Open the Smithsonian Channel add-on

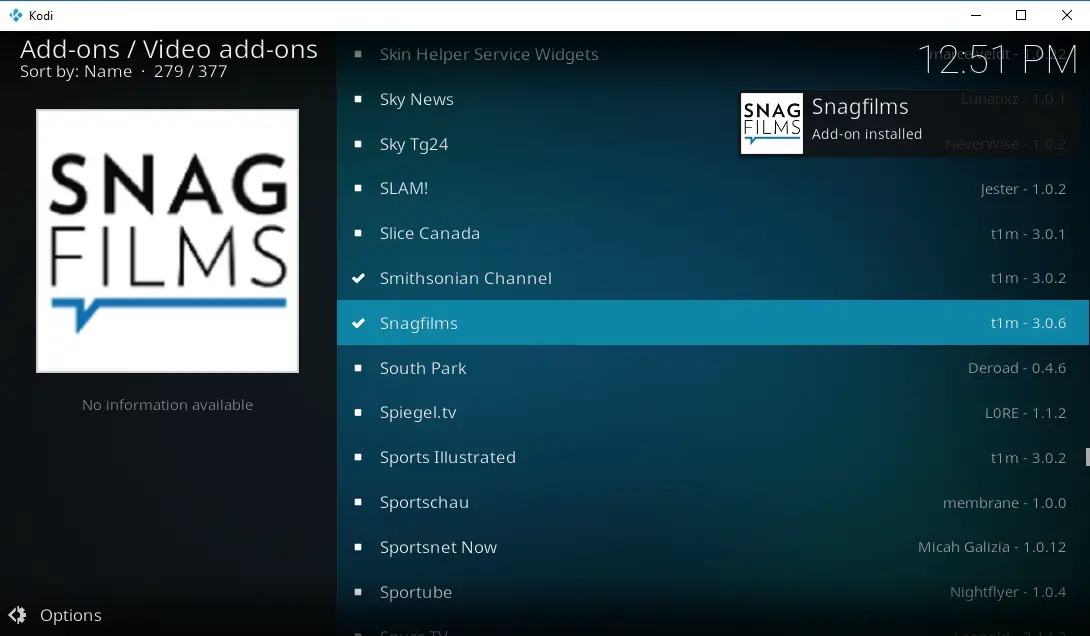pyautogui.click(x=713, y=278)
